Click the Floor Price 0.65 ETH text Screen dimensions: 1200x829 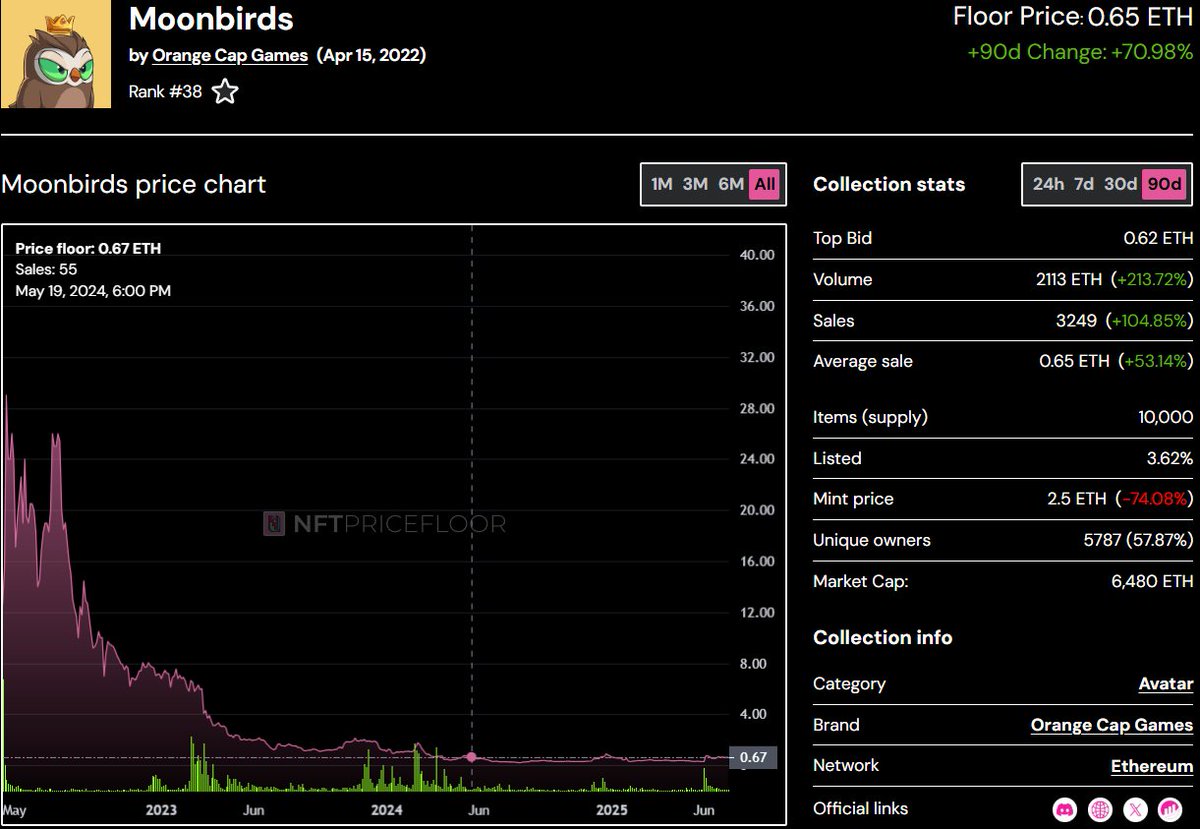pyautogui.click(x=1073, y=16)
